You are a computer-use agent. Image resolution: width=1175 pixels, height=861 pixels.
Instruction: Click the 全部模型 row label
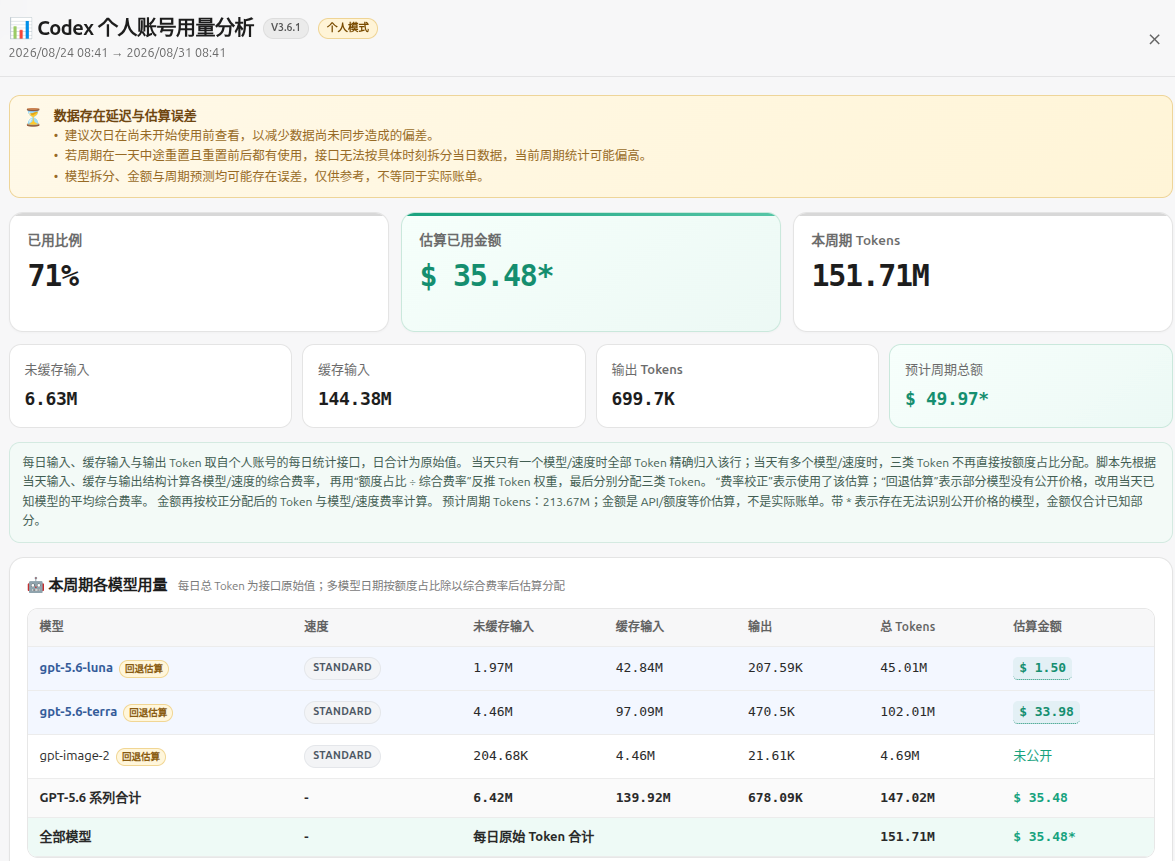pyautogui.click(x=65, y=837)
